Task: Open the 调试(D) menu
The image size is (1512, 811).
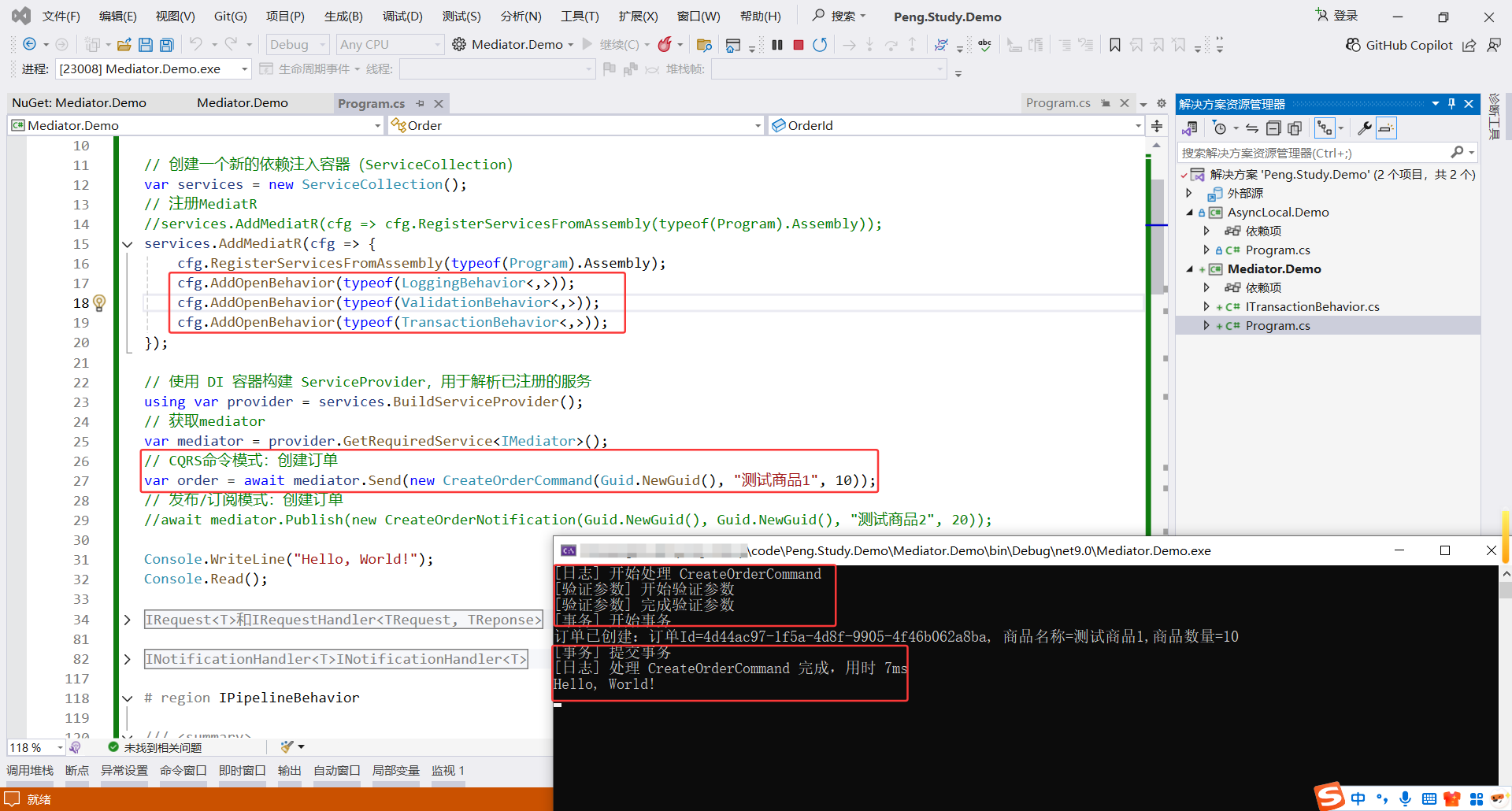Action: pyautogui.click(x=402, y=16)
